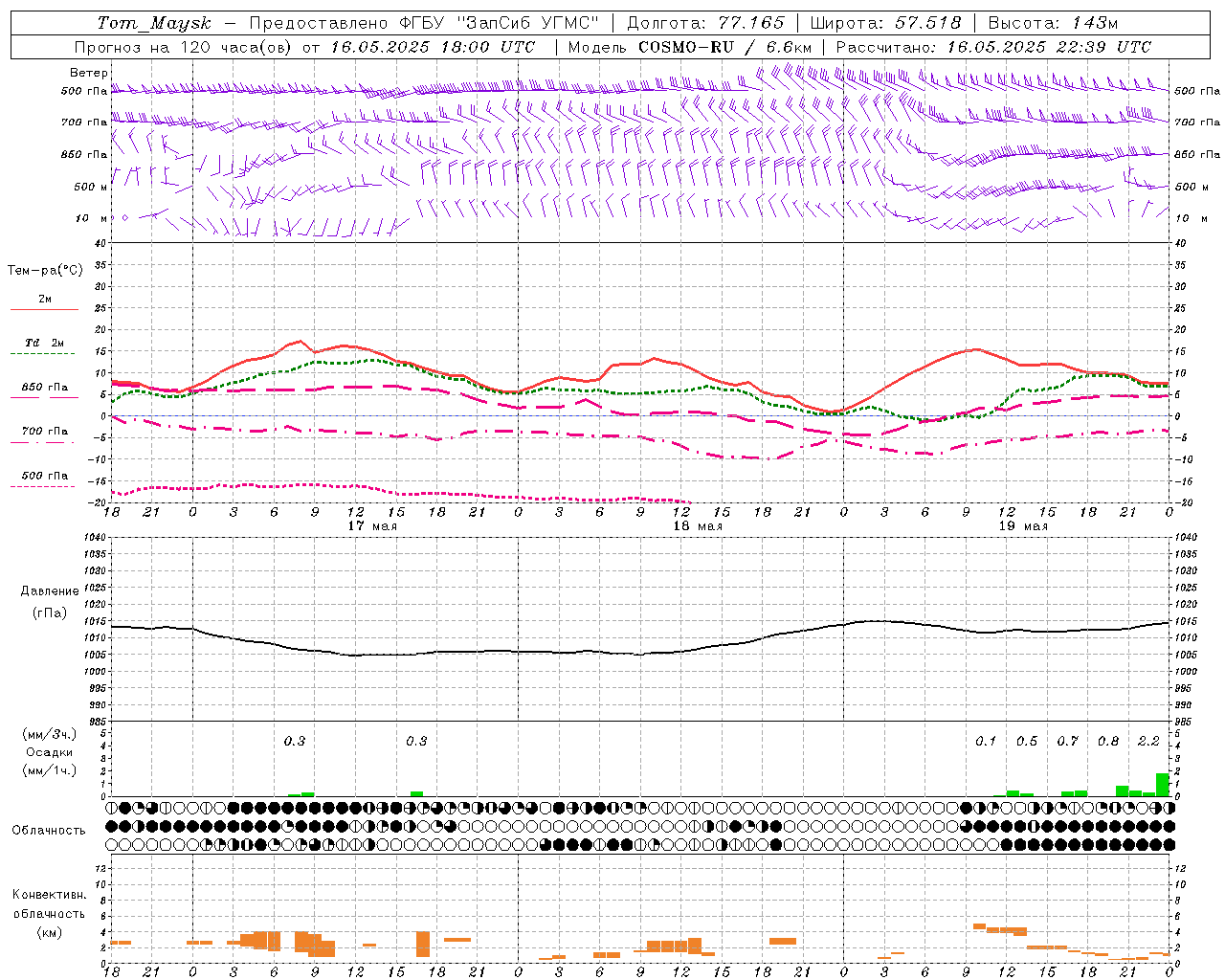Click the tallest green precipitation bar under 2.2
This screenshot has height=980, width=1225.
pos(1162,785)
